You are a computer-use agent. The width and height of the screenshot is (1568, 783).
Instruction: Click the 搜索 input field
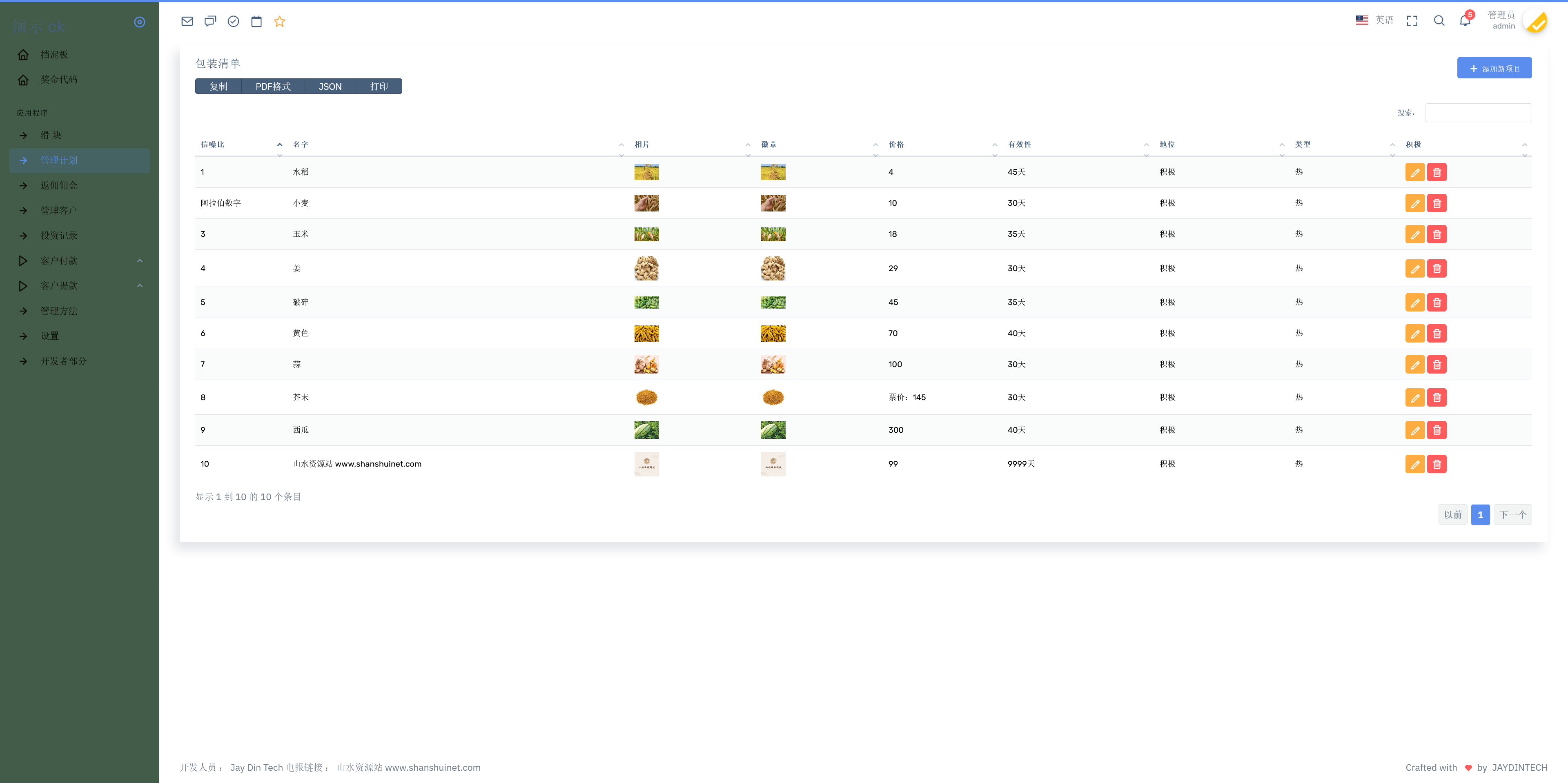coord(1477,113)
